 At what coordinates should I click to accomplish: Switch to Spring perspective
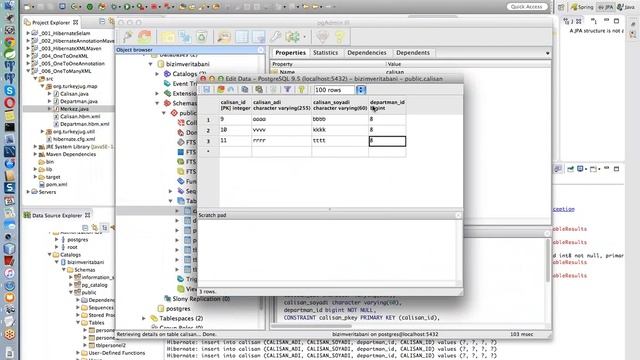pyautogui.click(x=582, y=7)
